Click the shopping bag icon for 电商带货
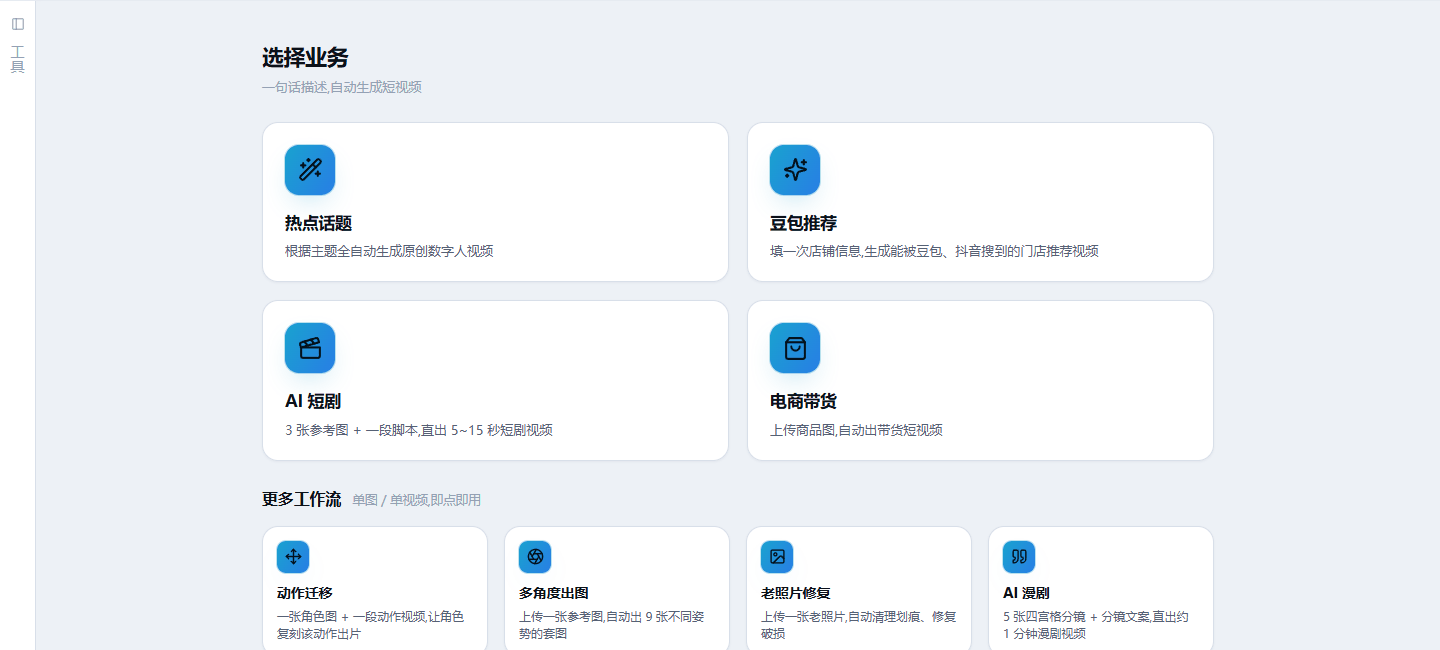The height and width of the screenshot is (650, 1440). [795, 348]
